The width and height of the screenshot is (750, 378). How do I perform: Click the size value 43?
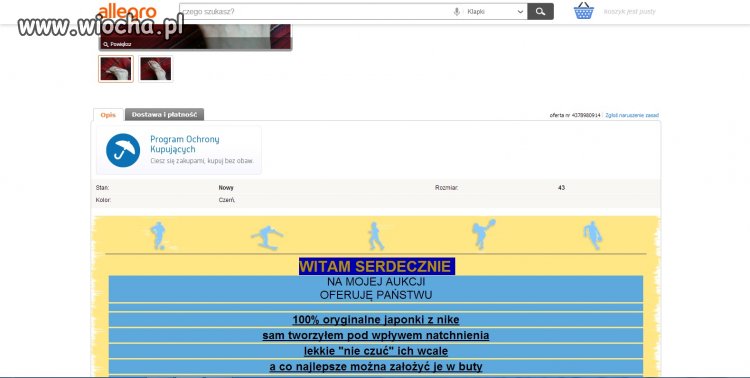tap(562, 188)
